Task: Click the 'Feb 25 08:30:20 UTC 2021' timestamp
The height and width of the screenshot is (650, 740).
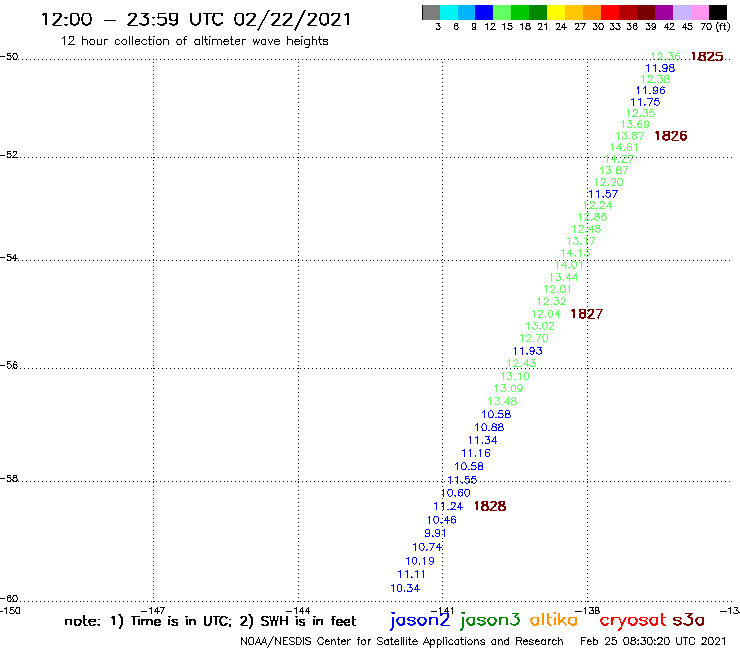Action: 653,641
